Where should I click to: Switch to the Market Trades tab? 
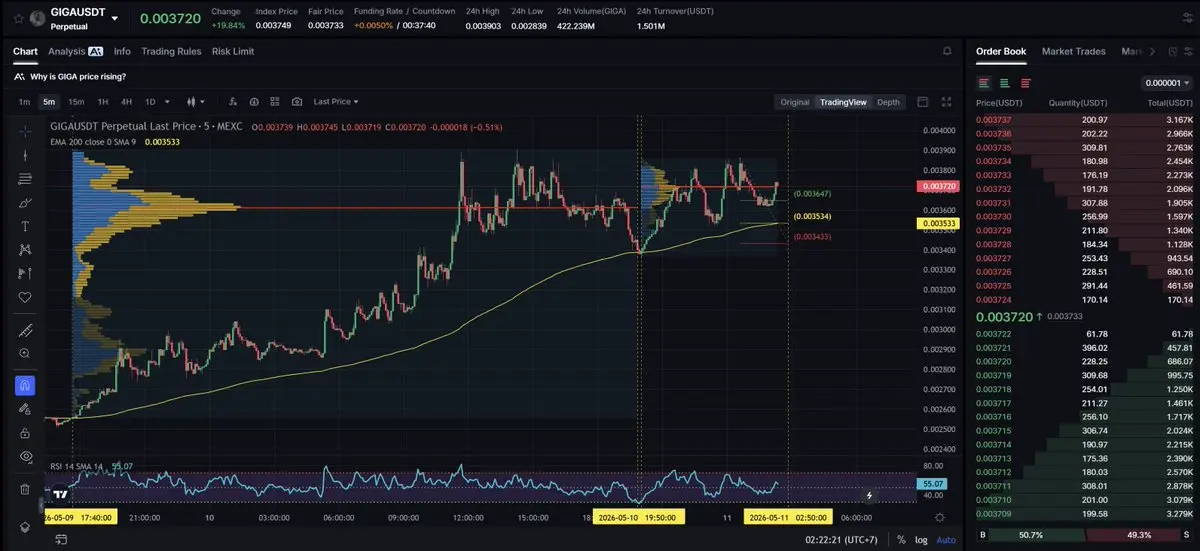(x=1074, y=51)
